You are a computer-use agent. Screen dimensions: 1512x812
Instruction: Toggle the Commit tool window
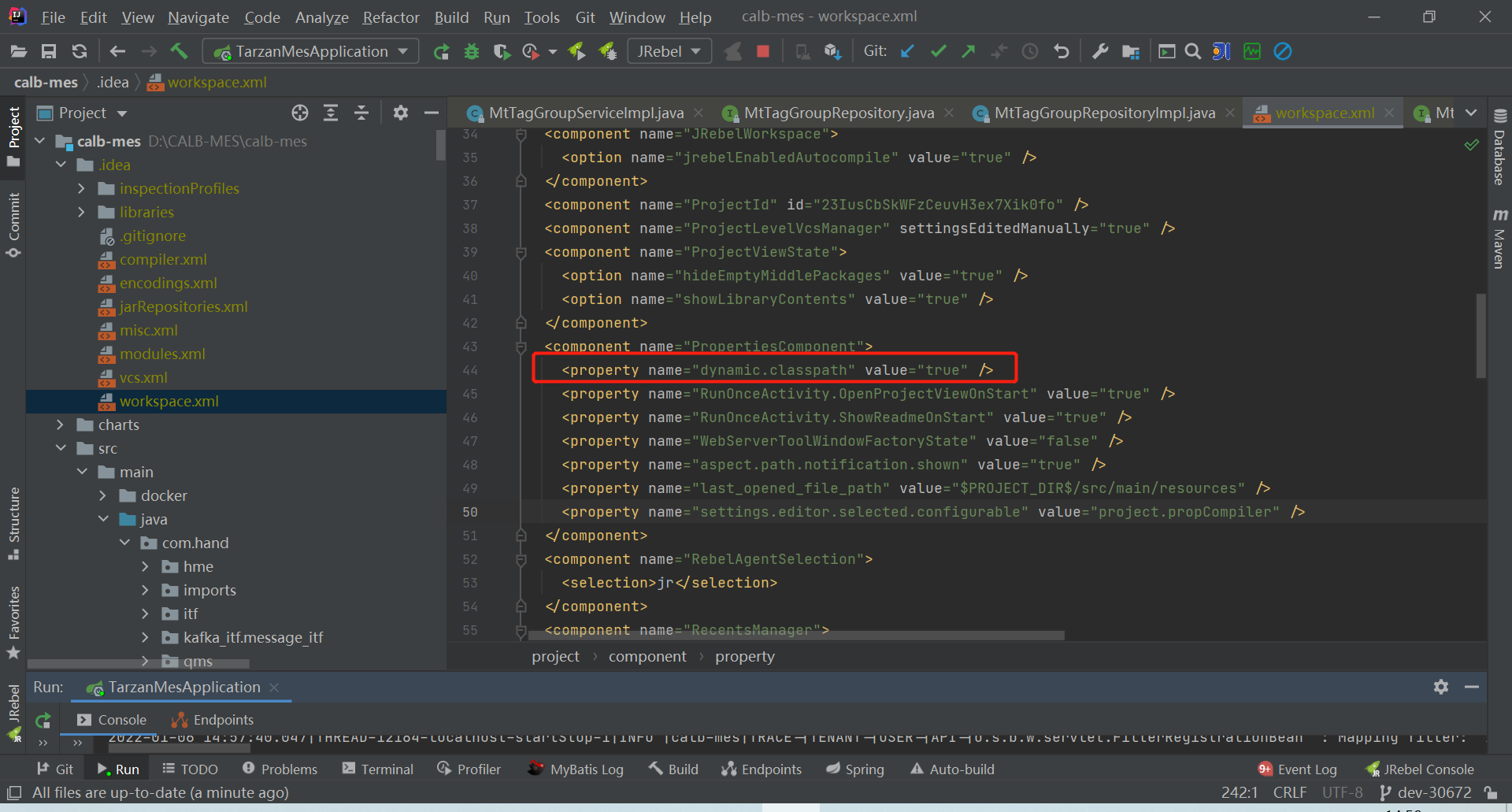13,225
